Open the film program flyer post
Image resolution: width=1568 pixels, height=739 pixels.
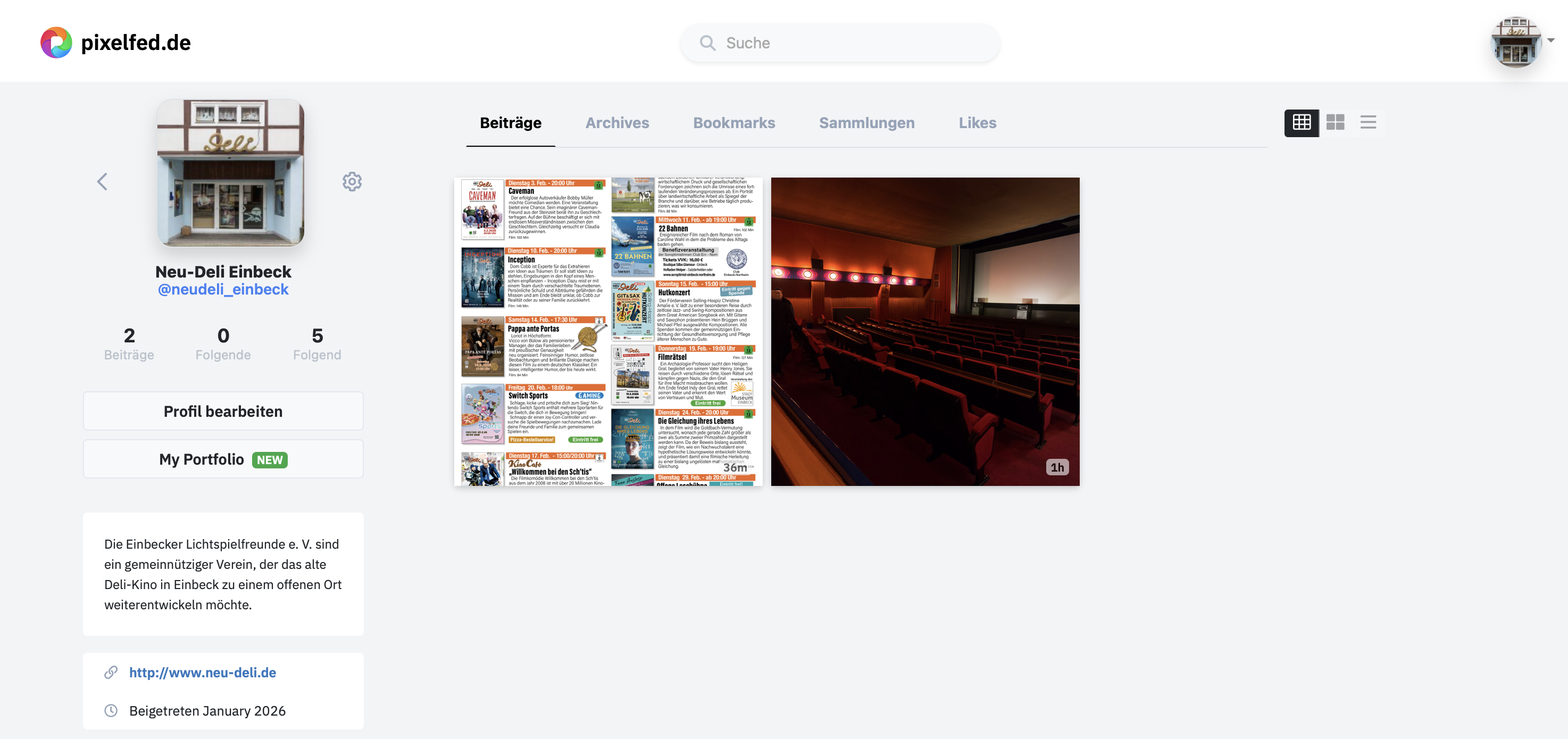607,331
